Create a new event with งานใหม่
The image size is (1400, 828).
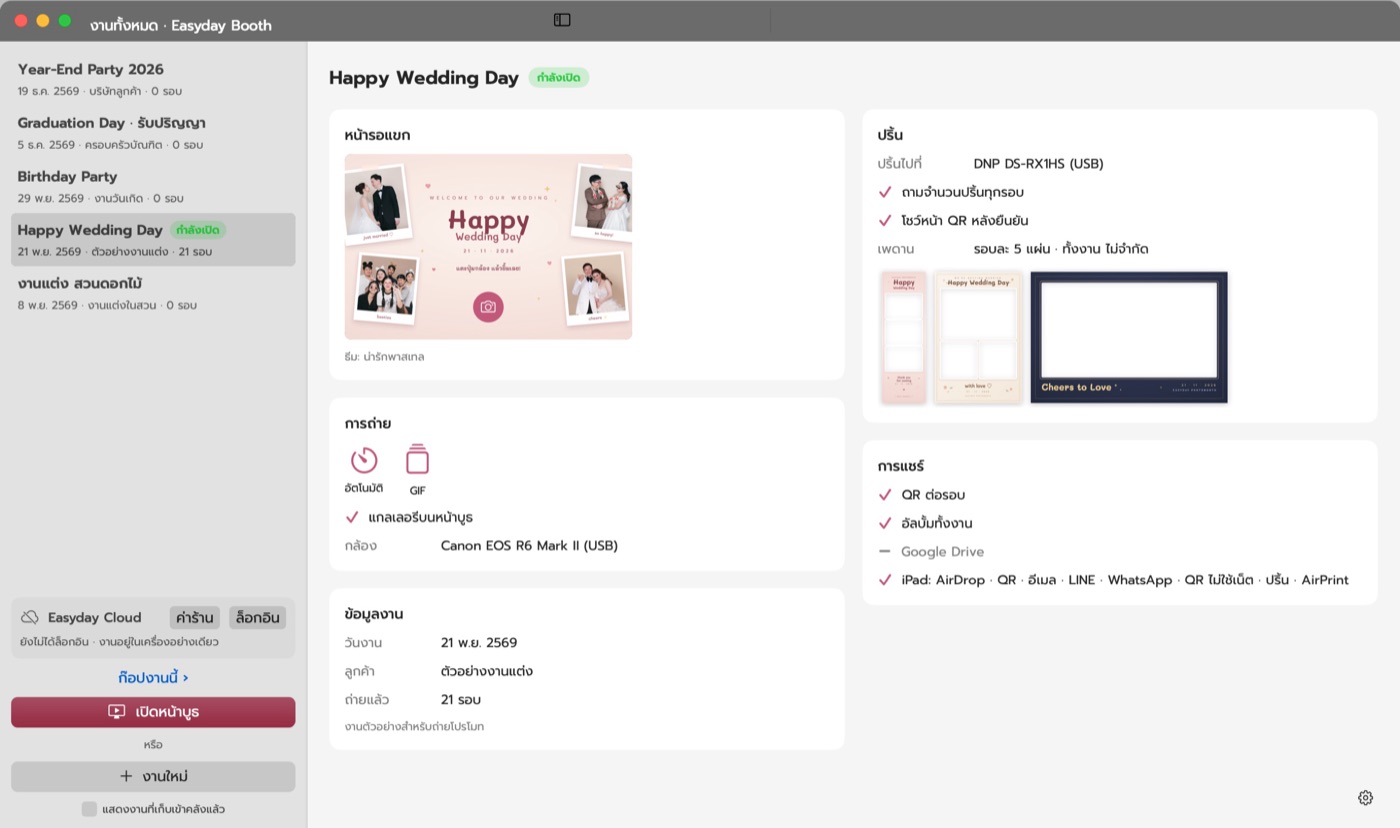pos(153,776)
